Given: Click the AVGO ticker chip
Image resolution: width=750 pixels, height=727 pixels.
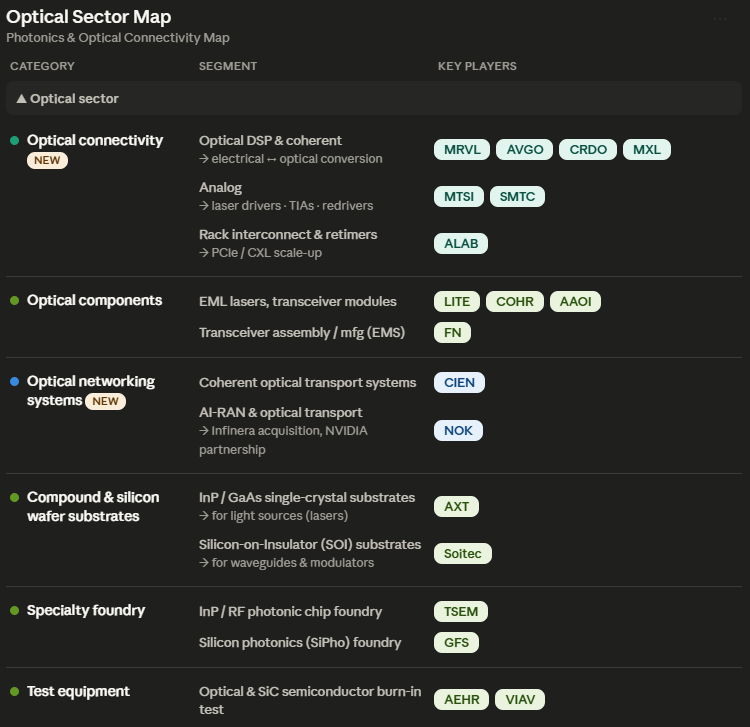Looking at the screenshot, I should [525, 150].
